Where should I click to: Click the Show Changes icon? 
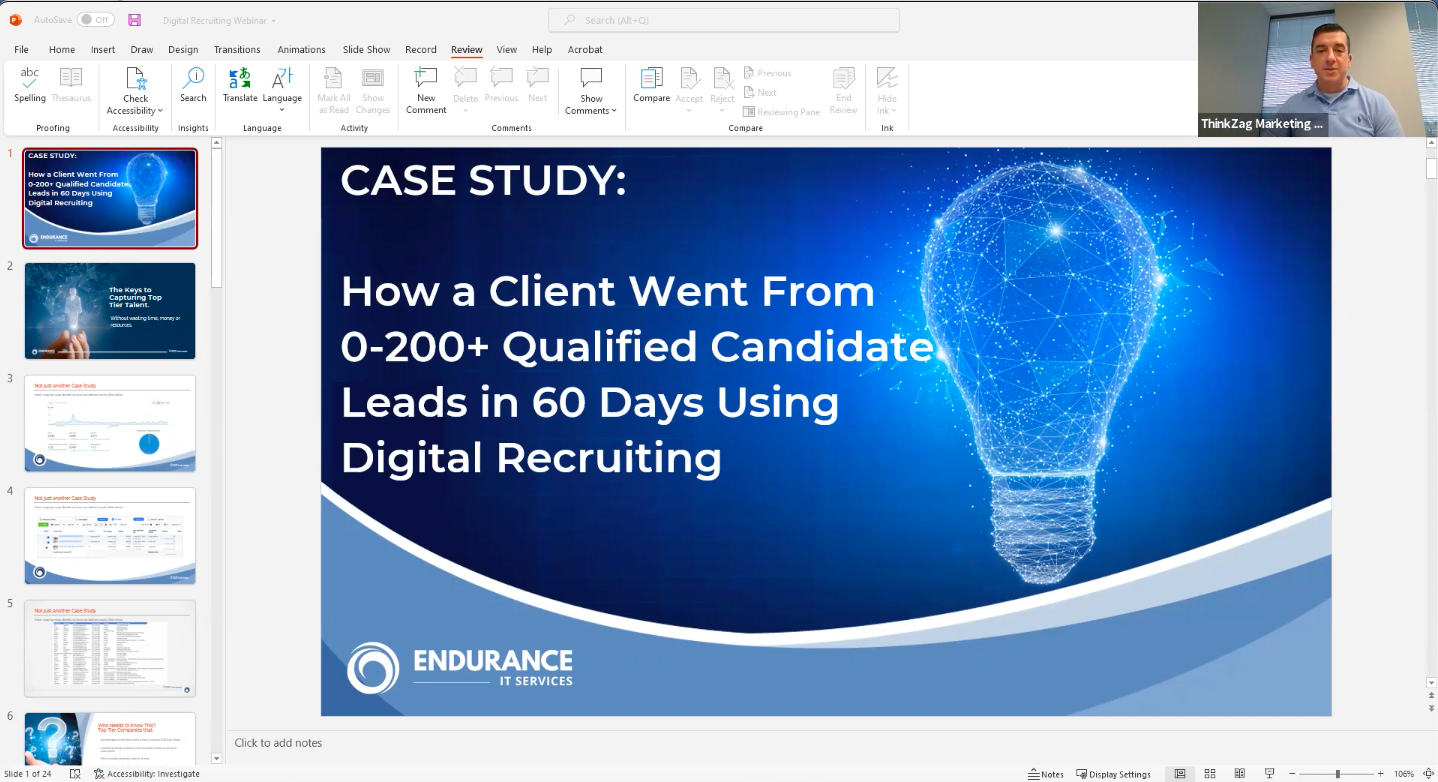(x=373, y=79)
